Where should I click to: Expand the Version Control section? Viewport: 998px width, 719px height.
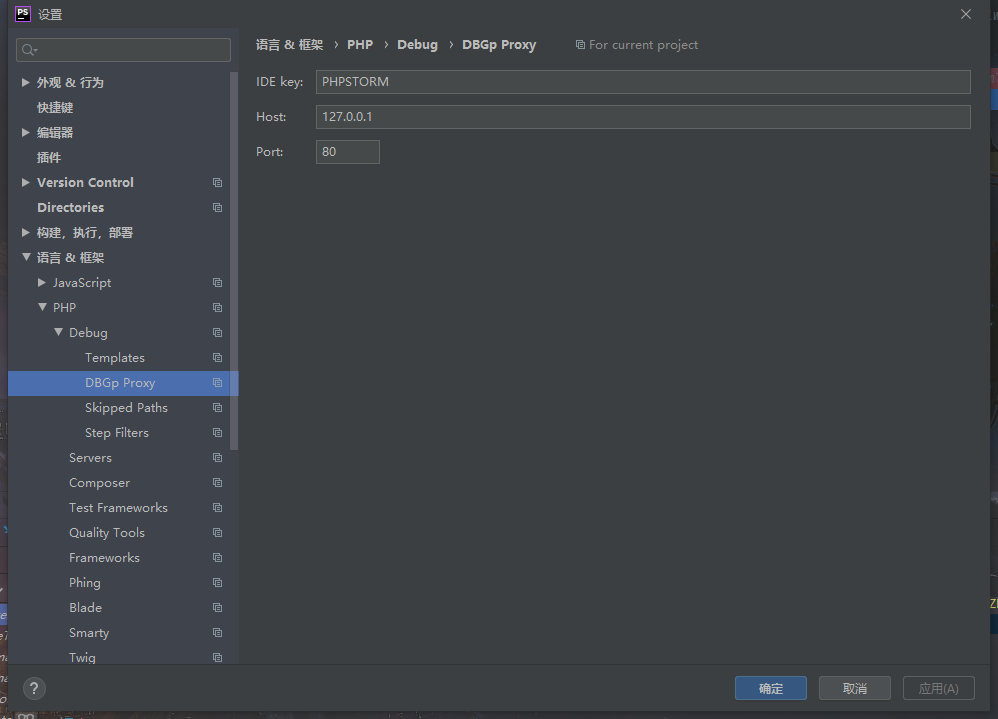click(25, 183)
